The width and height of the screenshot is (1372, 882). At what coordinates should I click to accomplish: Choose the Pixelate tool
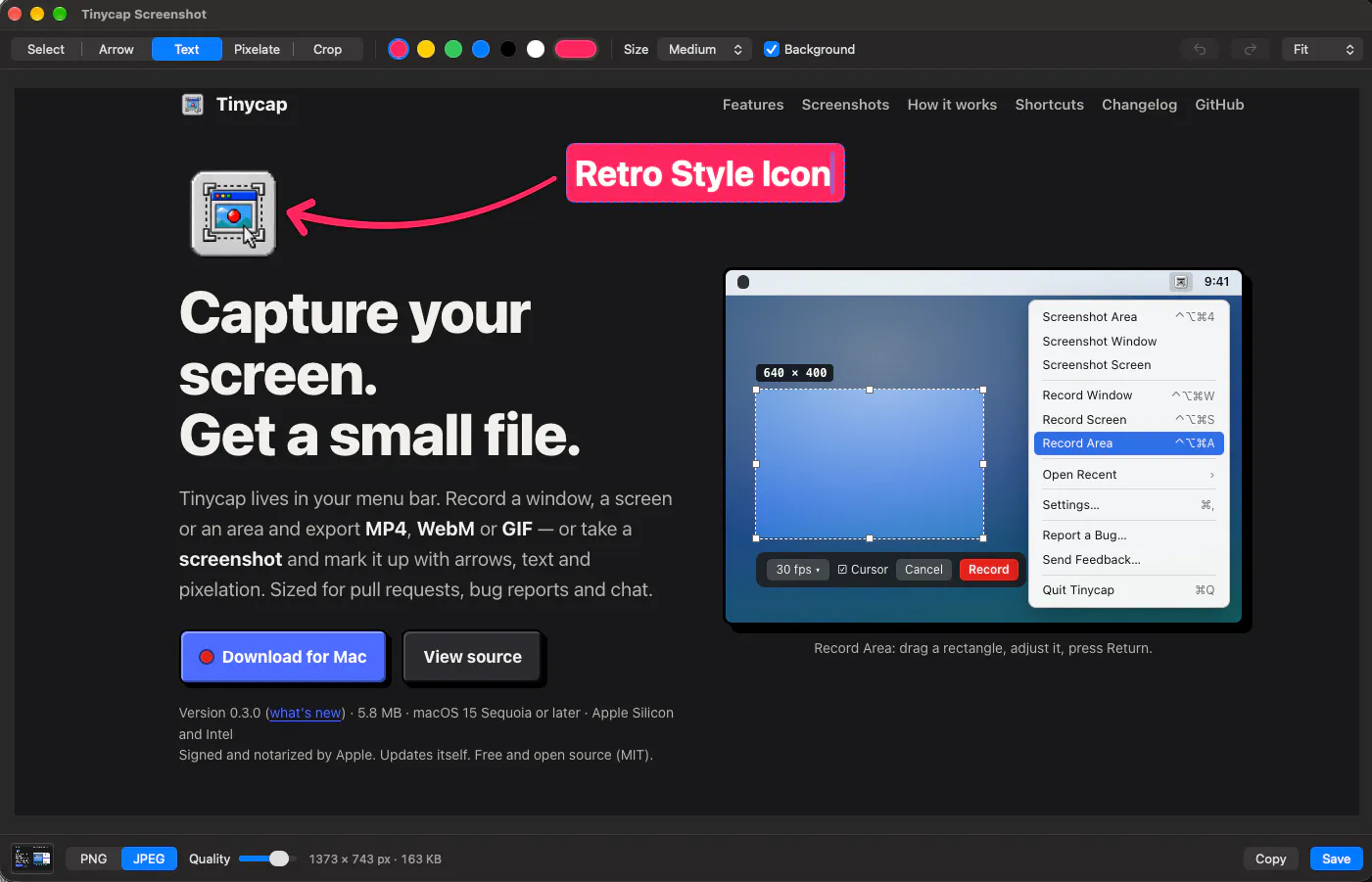point(257,49)
